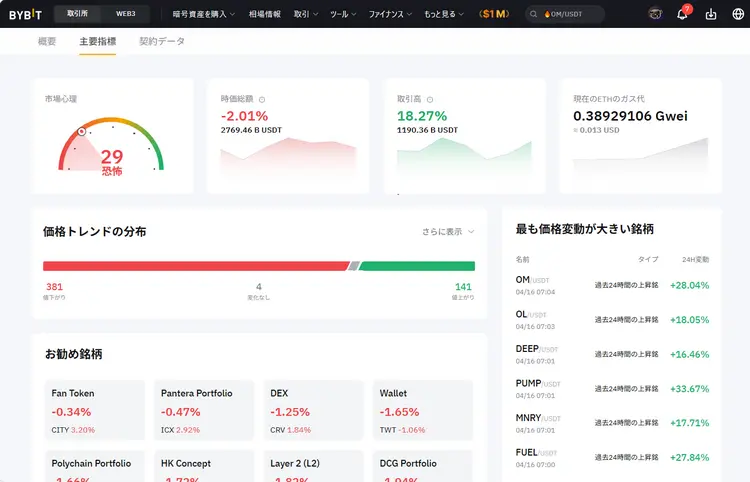Open the Pantera Portfolio sector card
Viewport: 750px width, 482px height.
point(204,410)
